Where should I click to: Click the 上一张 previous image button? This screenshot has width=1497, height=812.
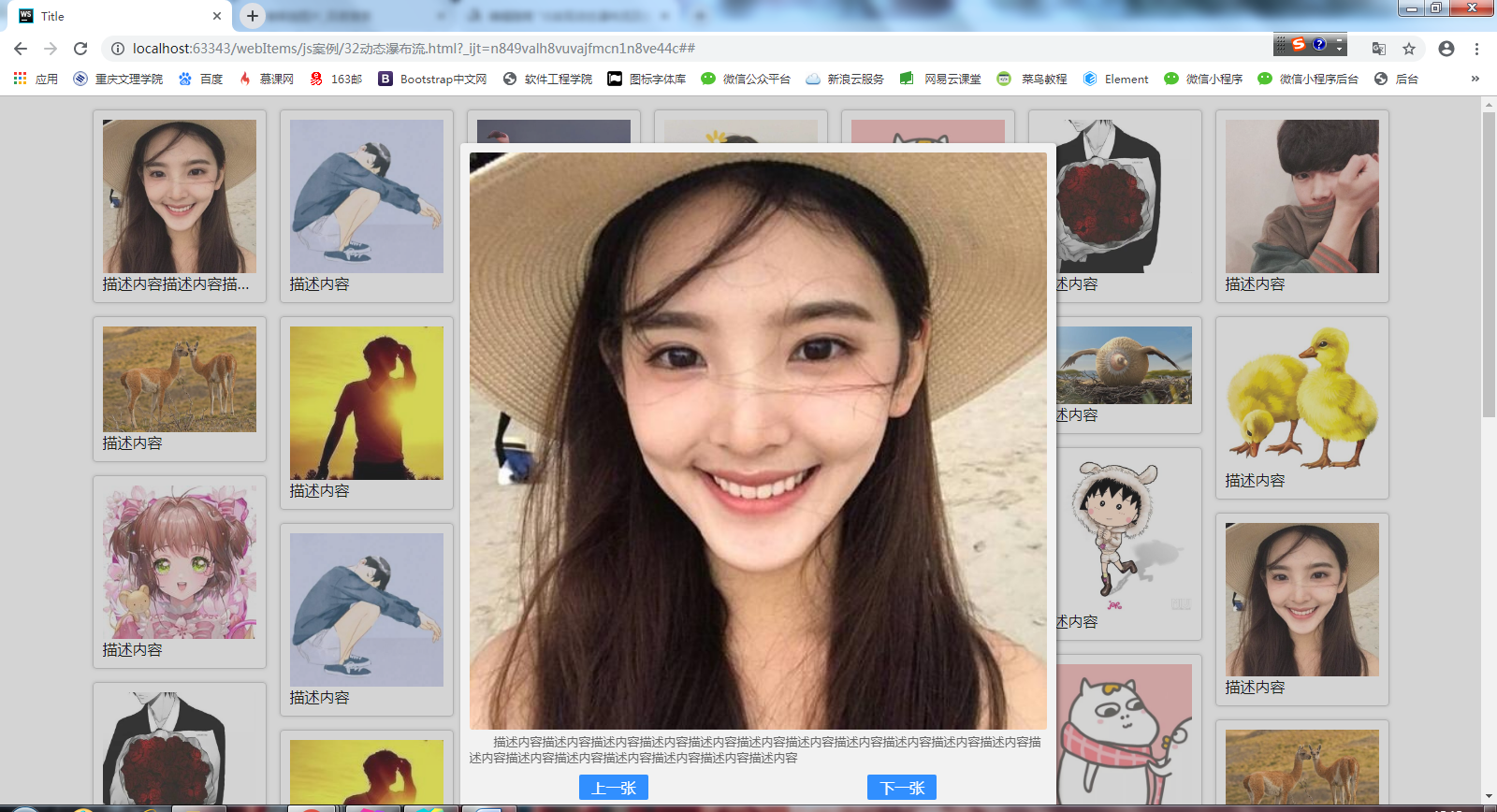coord(614,788)
